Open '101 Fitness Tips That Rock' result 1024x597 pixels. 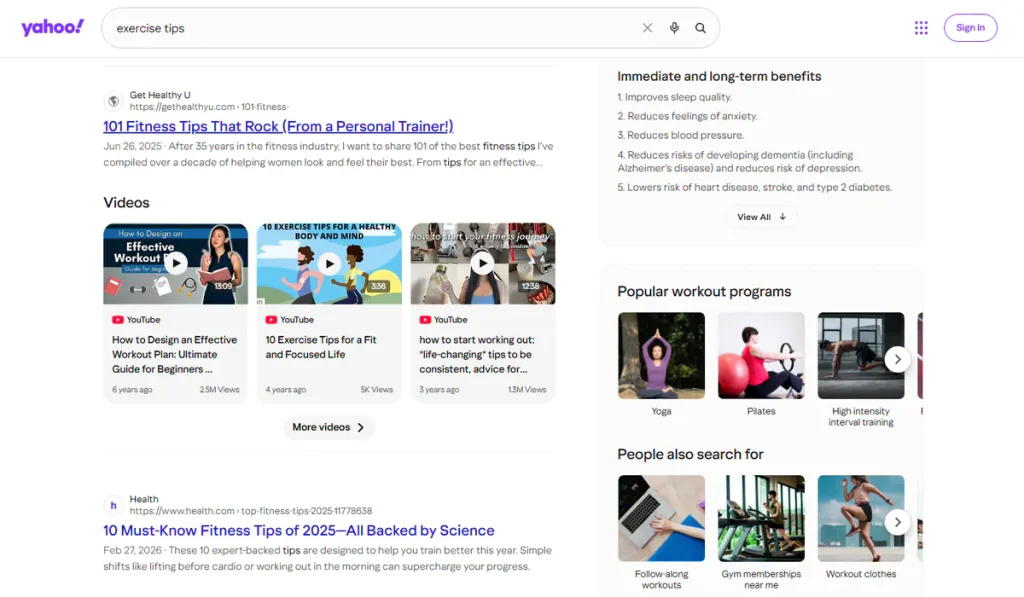point(278,126)
